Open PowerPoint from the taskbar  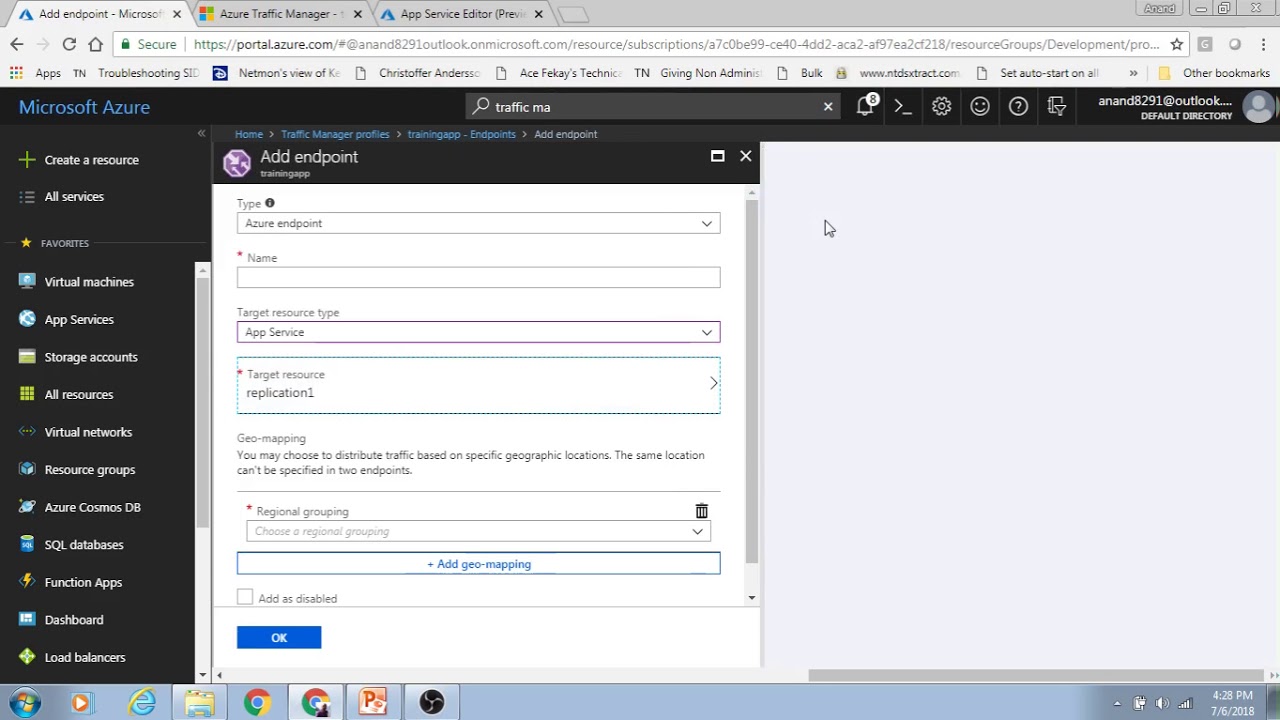tap(373, 703)
